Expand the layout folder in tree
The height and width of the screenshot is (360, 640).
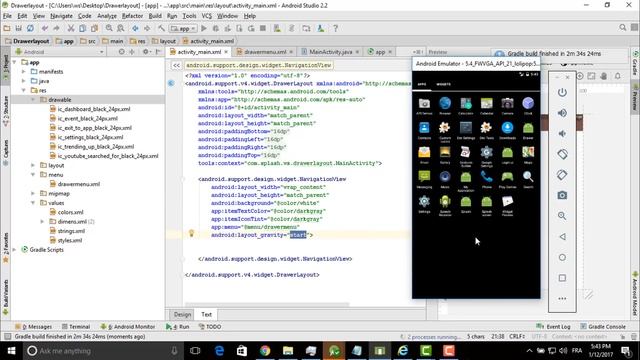pos(33,165)
